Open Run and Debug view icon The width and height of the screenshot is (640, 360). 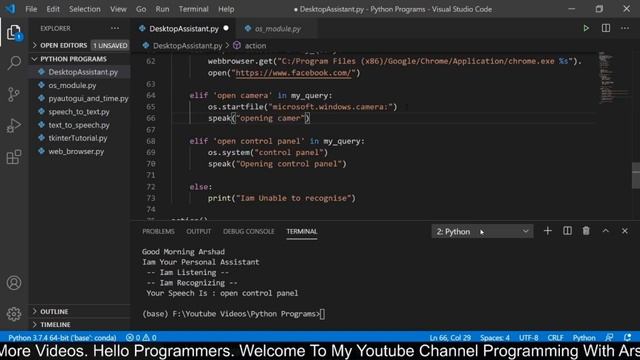(14, 126)
